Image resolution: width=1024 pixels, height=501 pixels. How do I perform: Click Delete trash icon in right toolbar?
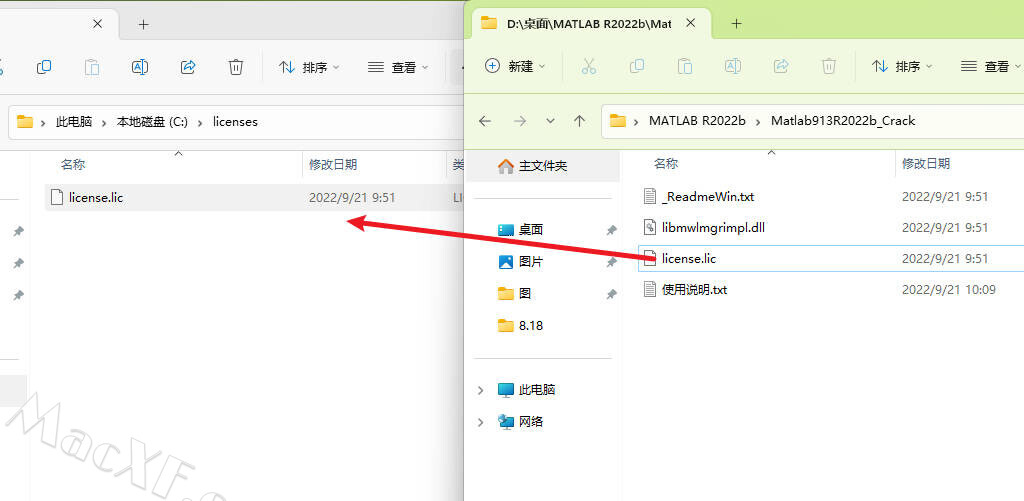click(x=829, y=66)
